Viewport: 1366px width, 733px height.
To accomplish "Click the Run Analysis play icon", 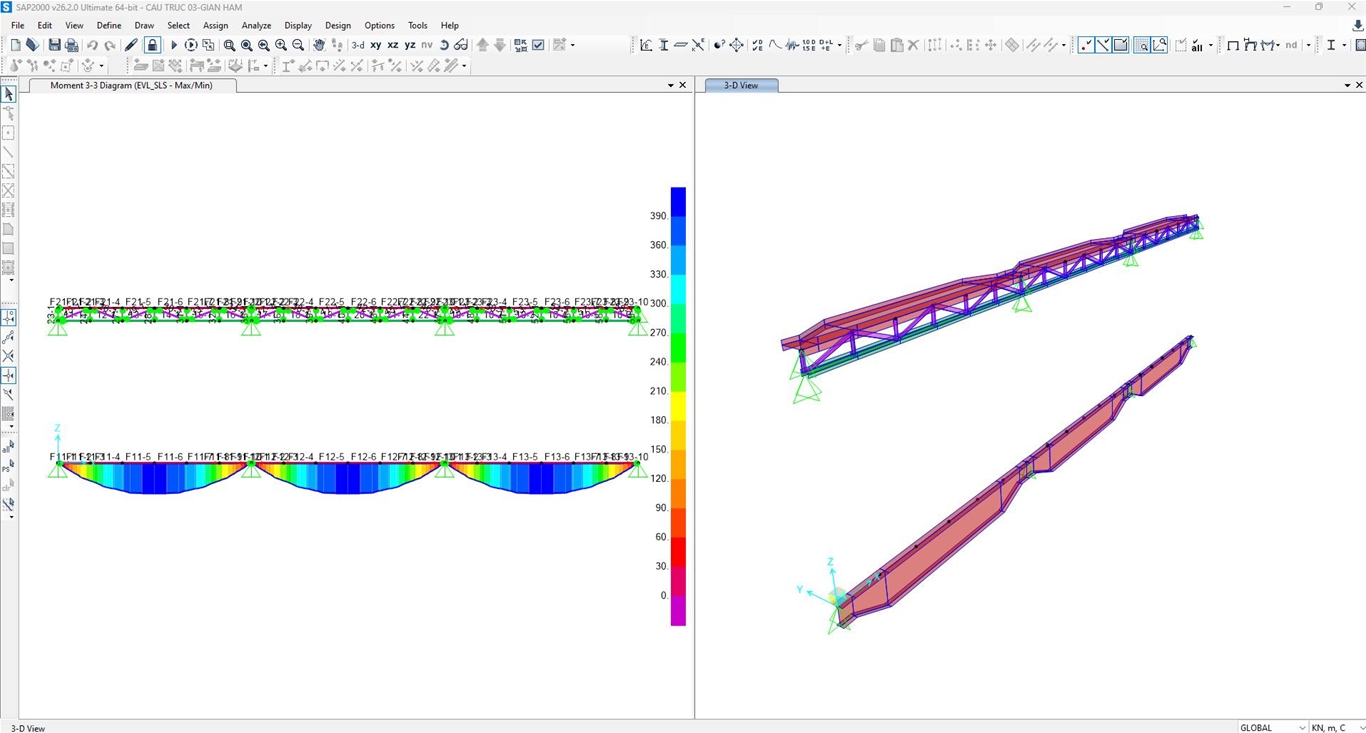I will 174,45.
